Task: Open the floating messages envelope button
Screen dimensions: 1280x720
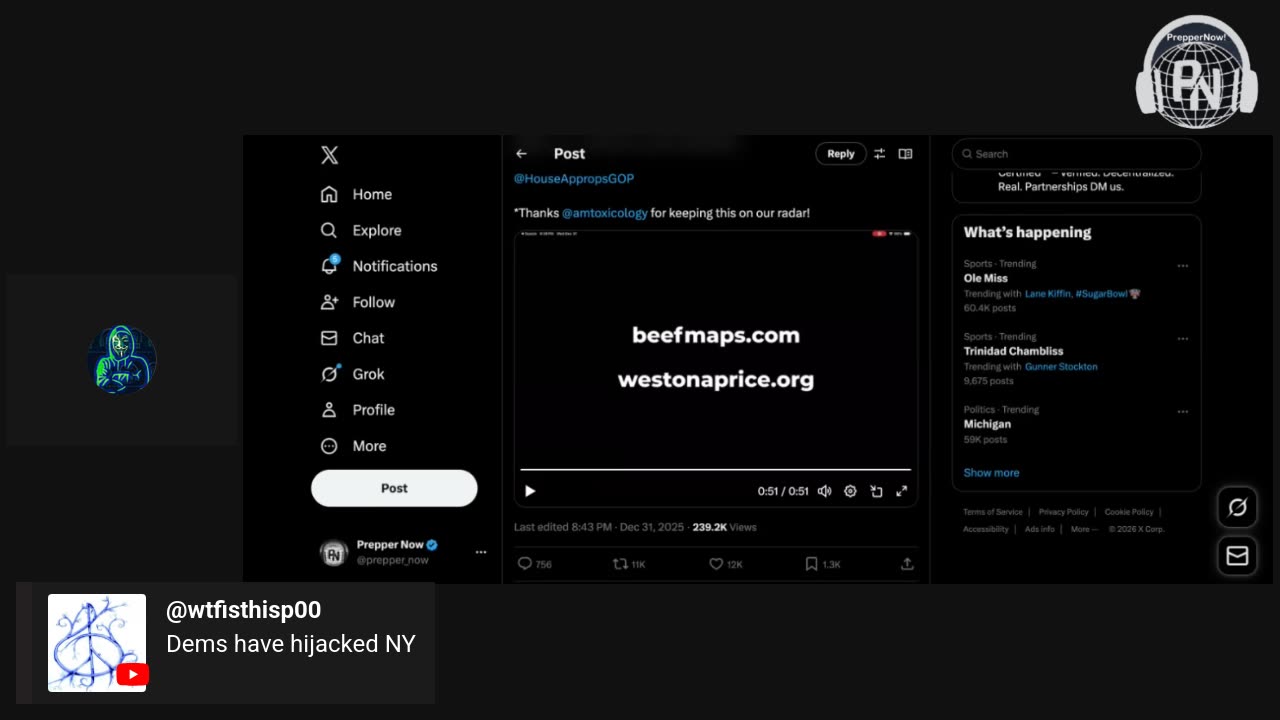Action: coord(1237,556)
